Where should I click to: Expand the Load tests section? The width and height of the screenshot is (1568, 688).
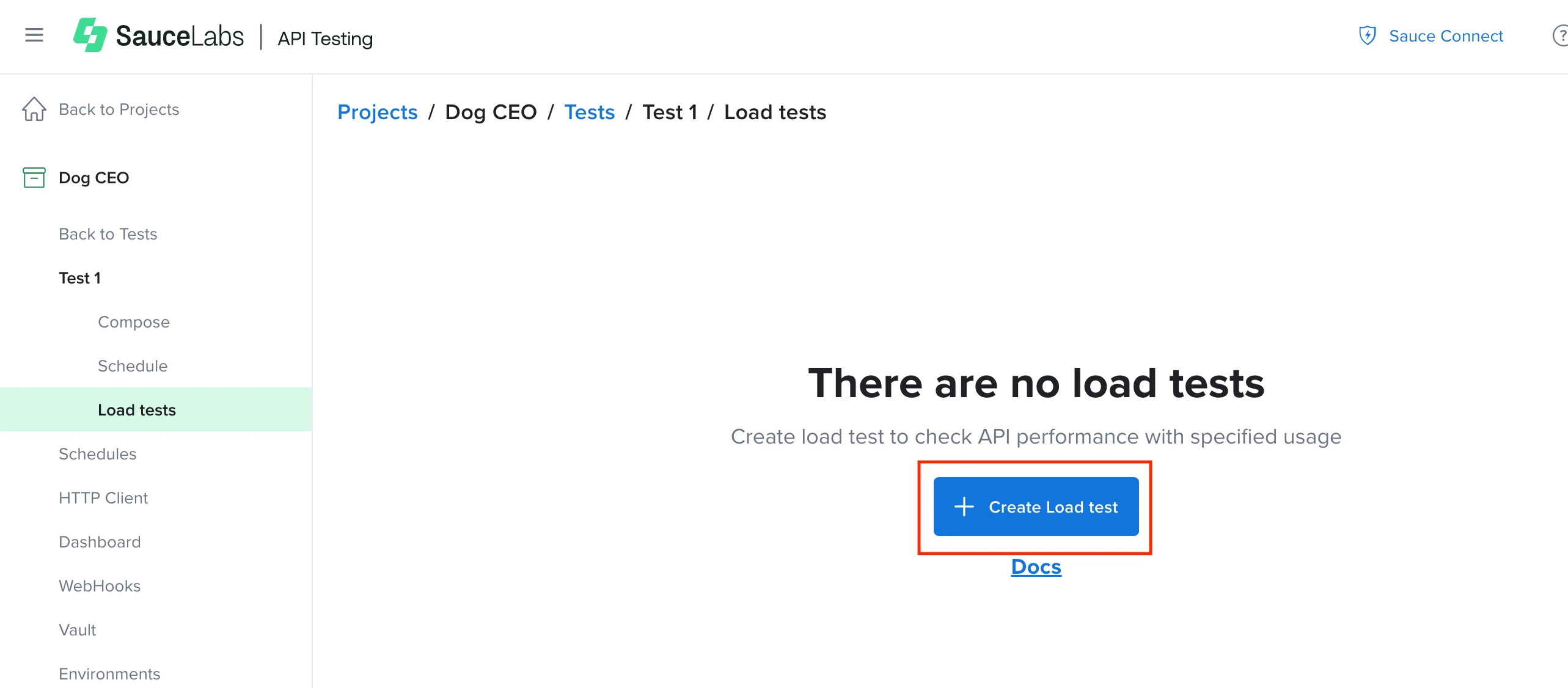click(137, 409)
